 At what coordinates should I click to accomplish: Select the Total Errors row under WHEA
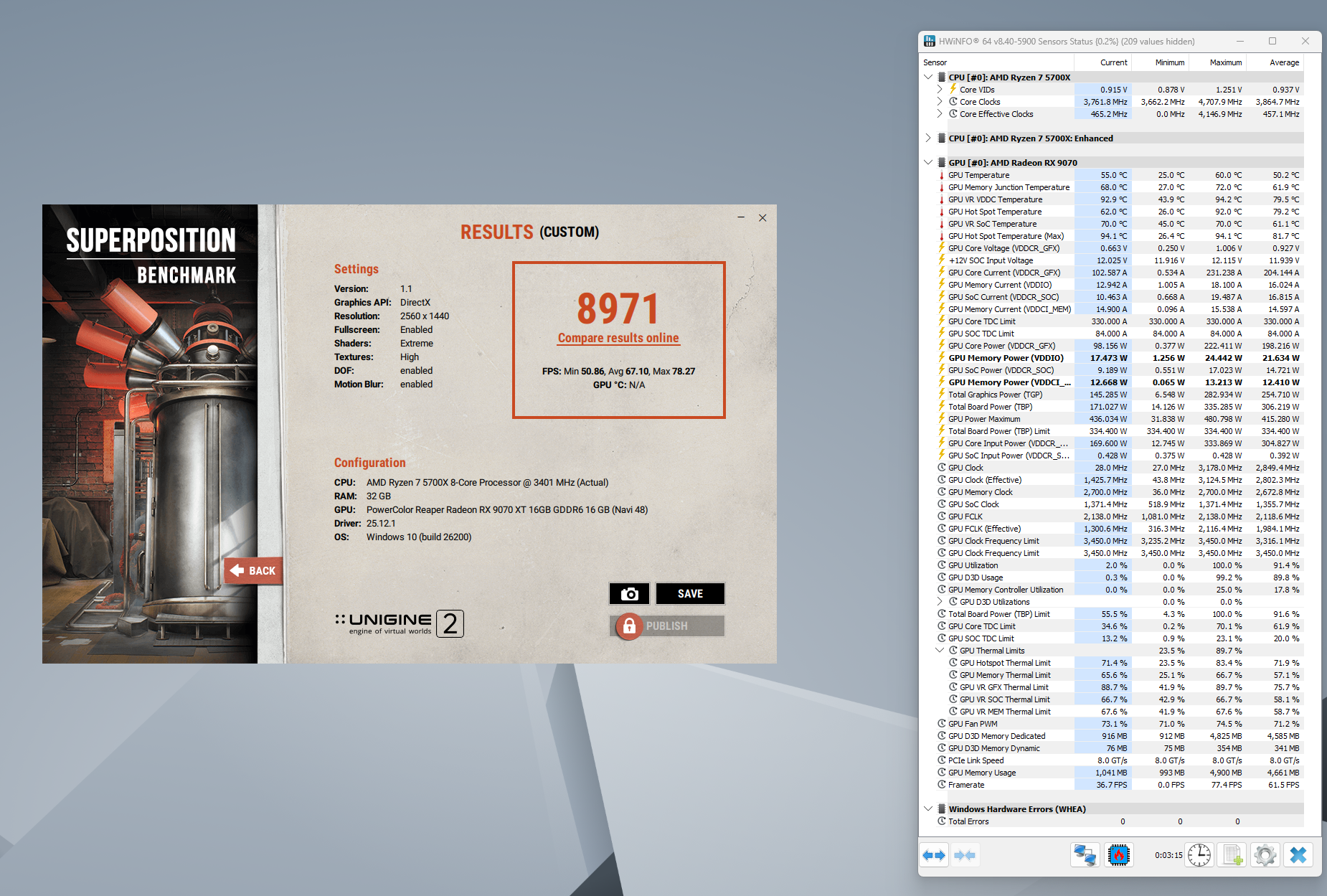[x=1119, y=821]
